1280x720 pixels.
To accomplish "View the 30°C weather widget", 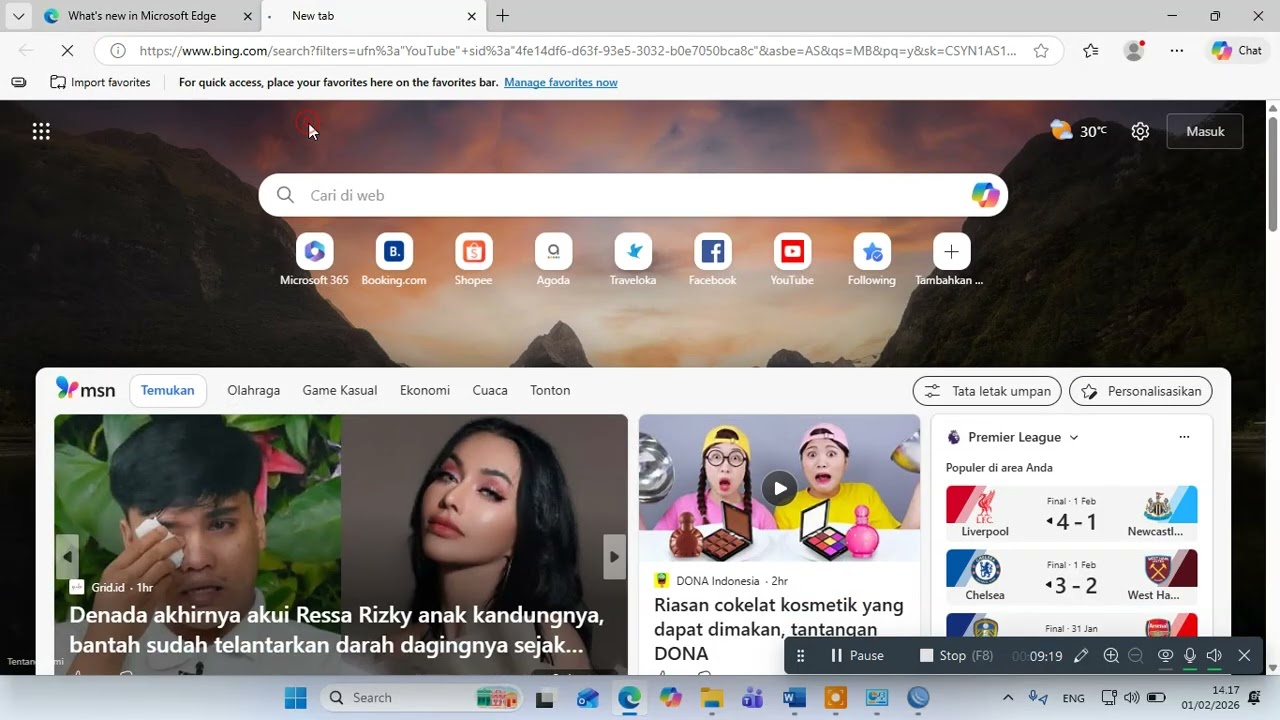I will 1079,131.
